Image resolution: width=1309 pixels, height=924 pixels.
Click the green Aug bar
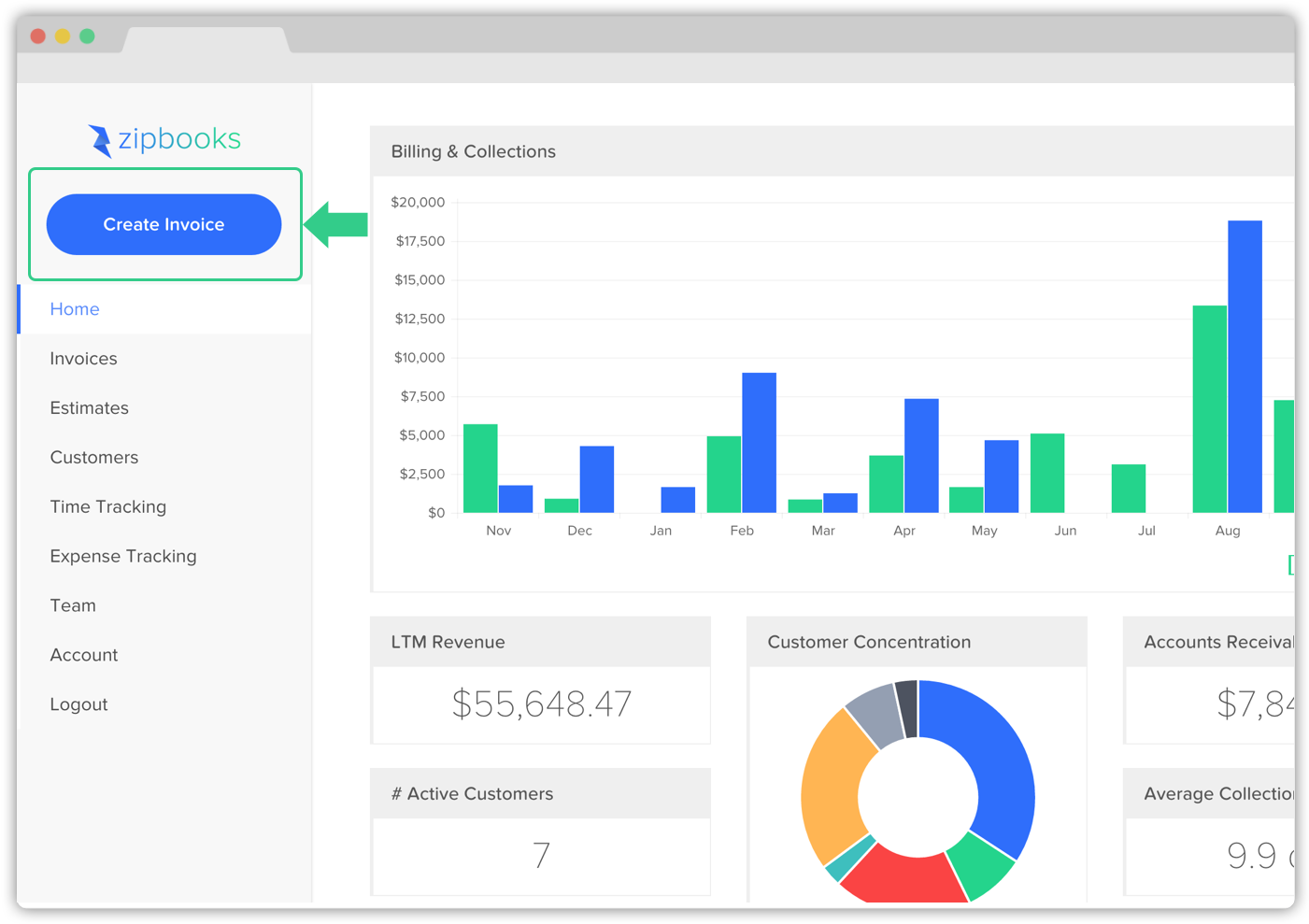[1210, 409]
